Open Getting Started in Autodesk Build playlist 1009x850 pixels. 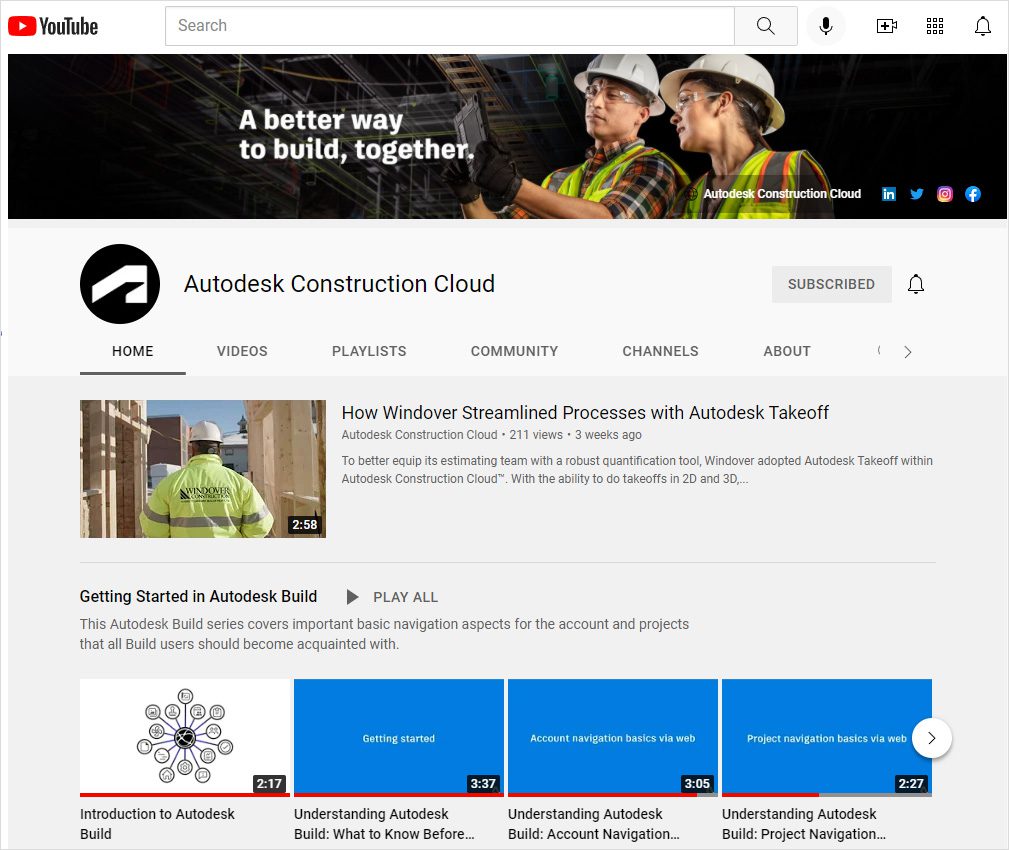tap(198, 596)
